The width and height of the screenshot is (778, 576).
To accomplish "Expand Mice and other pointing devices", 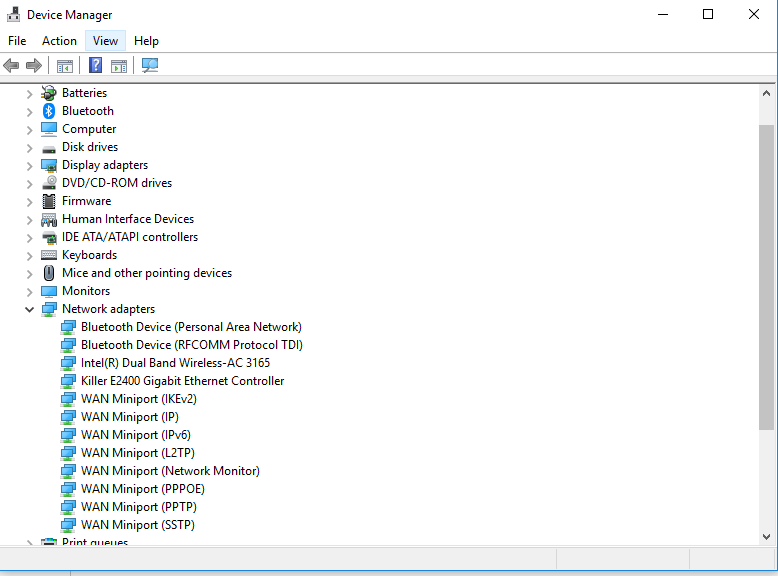I will click(x=29, y=273).
